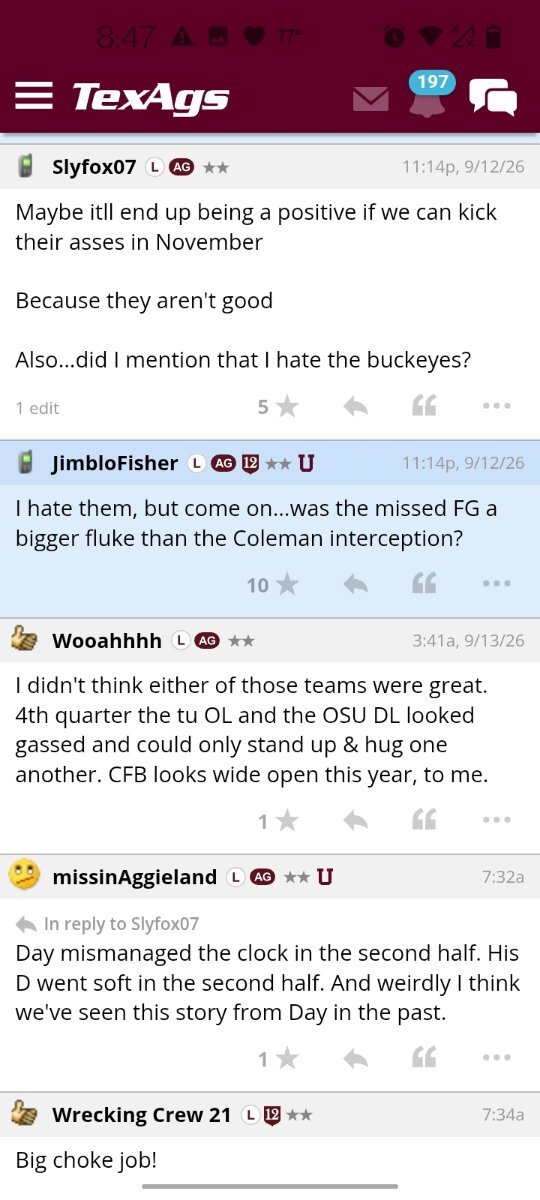Tap missinAggieland's confused emoji avatar

(x=25, y=876)
